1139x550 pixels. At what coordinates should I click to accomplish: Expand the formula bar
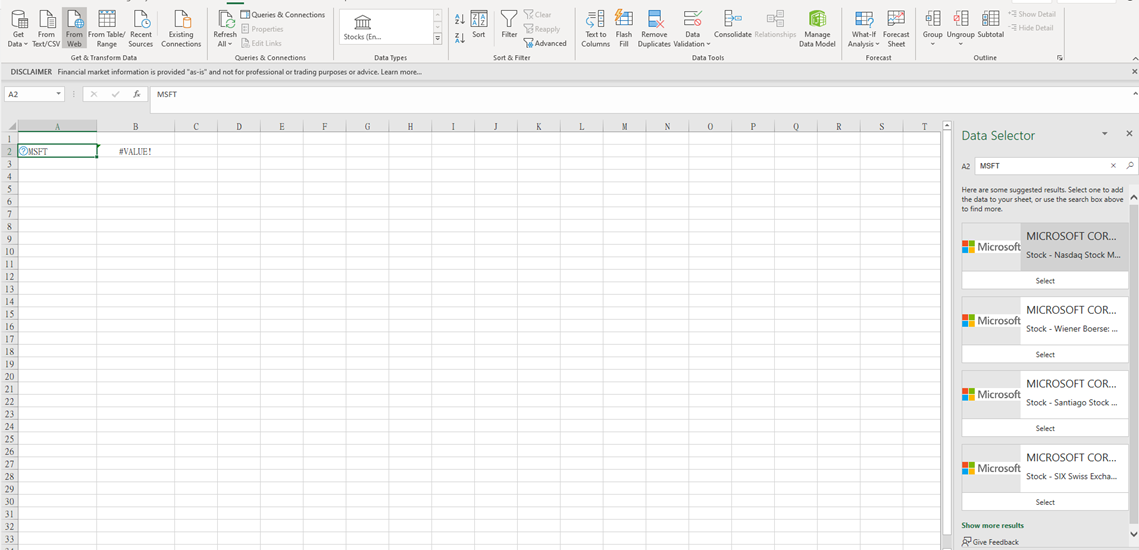click(1135, 94)
